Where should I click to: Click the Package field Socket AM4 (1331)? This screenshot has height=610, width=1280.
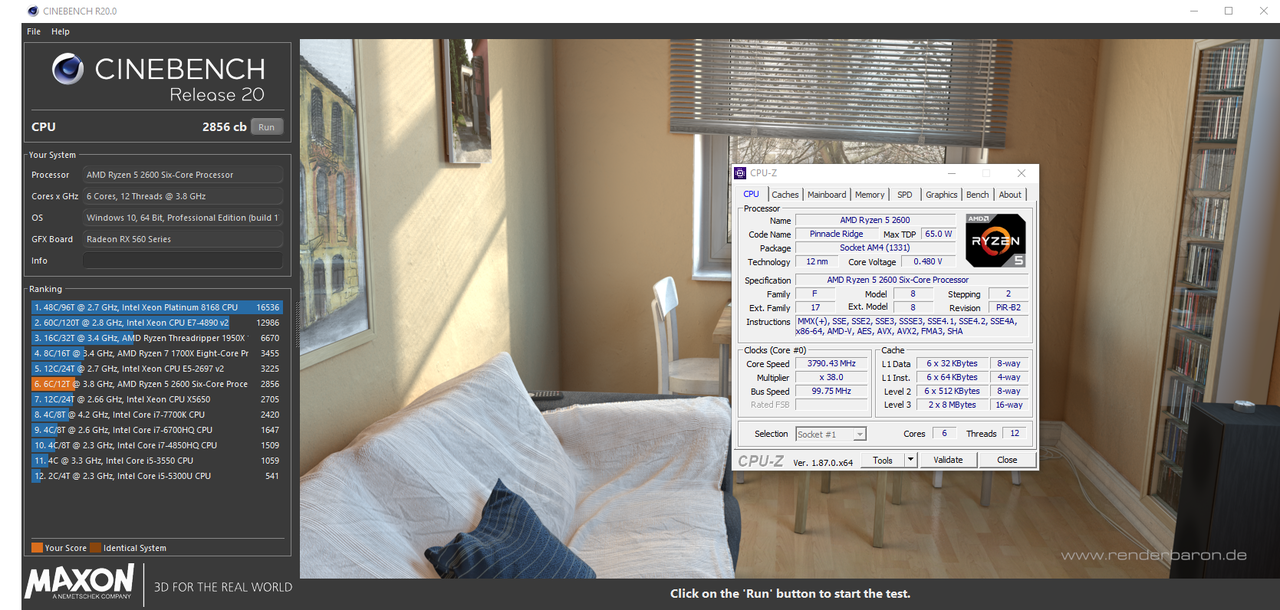877,248
